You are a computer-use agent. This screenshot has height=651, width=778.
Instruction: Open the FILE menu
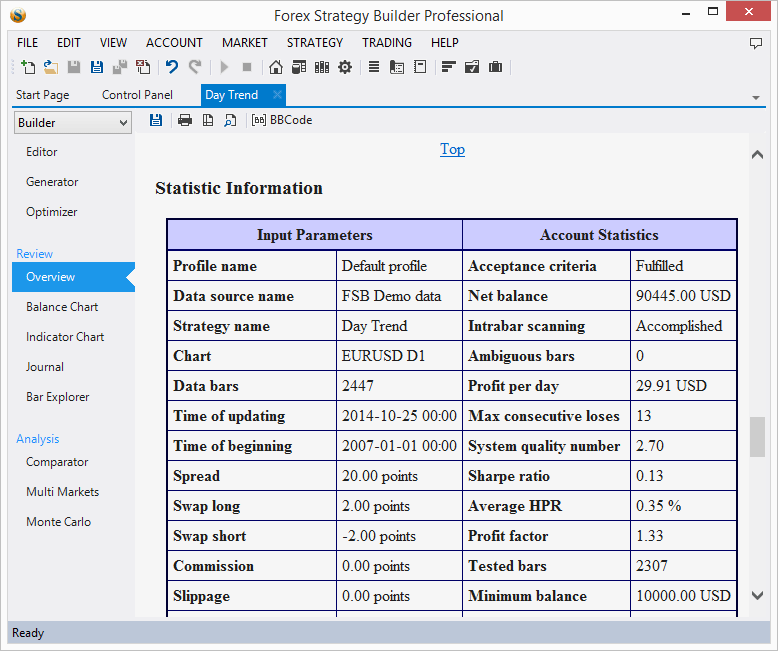click(27, 43)
